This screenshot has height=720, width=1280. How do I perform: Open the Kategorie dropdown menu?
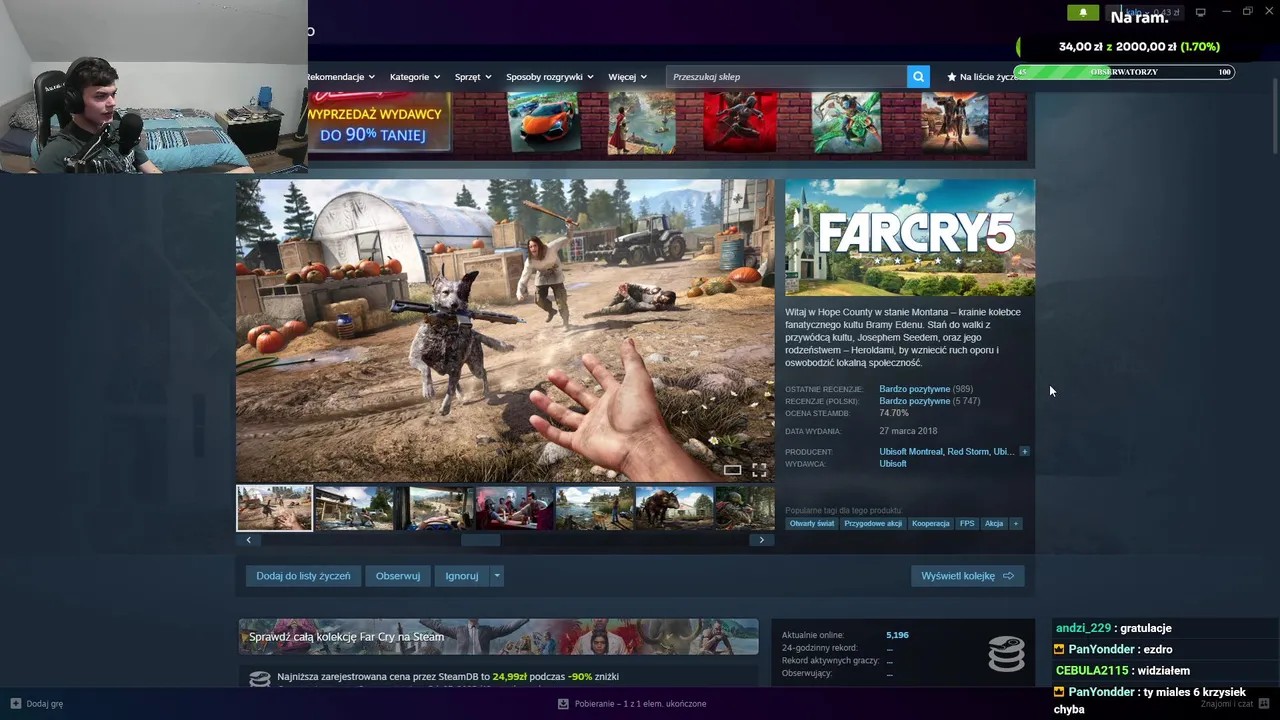click(x=416, y=77)
